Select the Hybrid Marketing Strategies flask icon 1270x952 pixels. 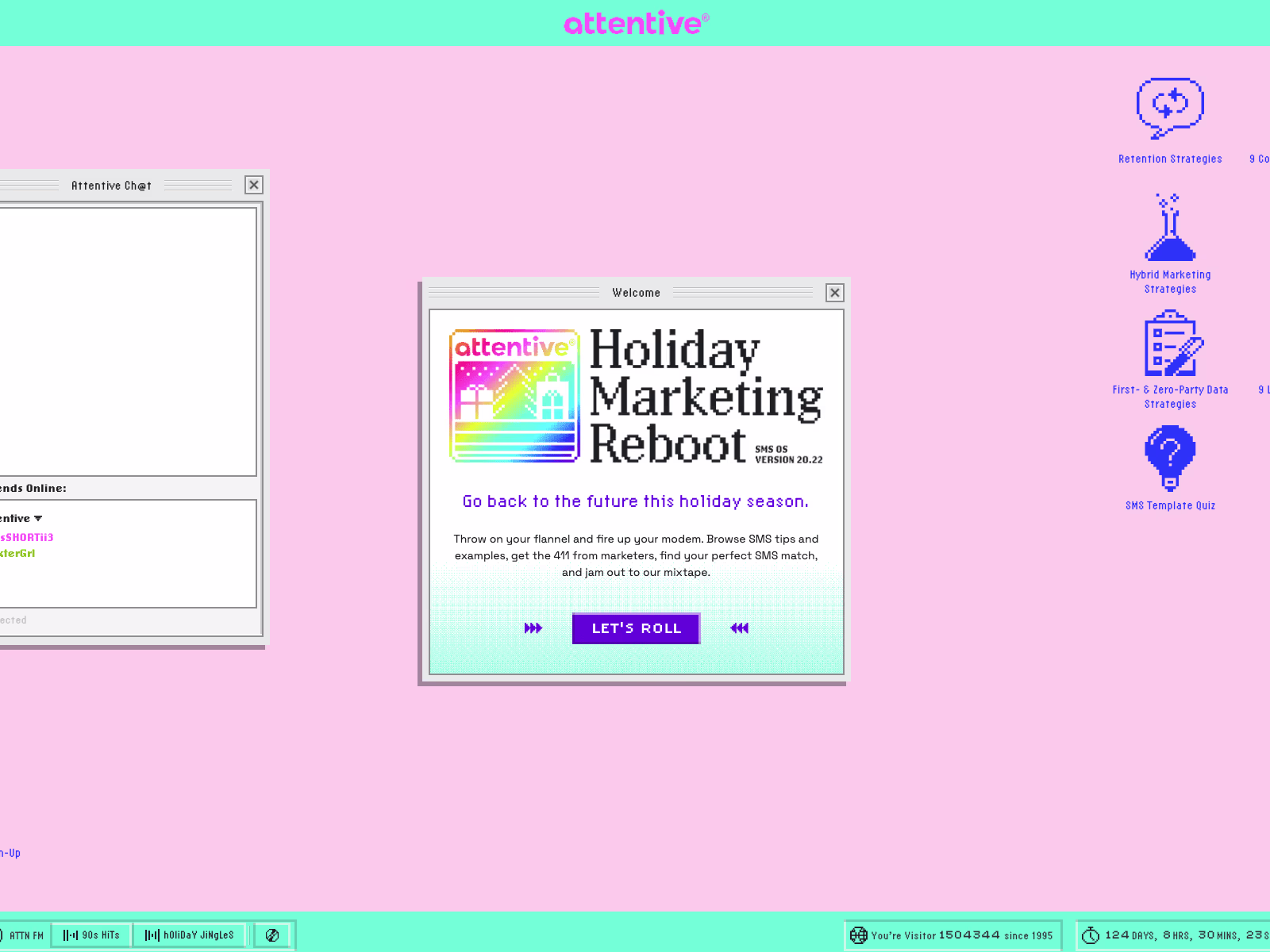tap(1170, 225)
